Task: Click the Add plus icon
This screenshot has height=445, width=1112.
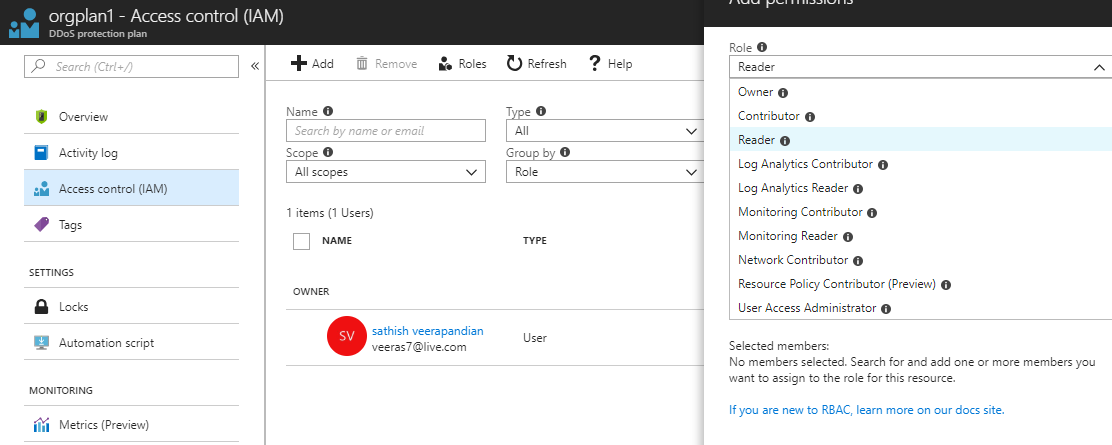Action: [298, 64]
